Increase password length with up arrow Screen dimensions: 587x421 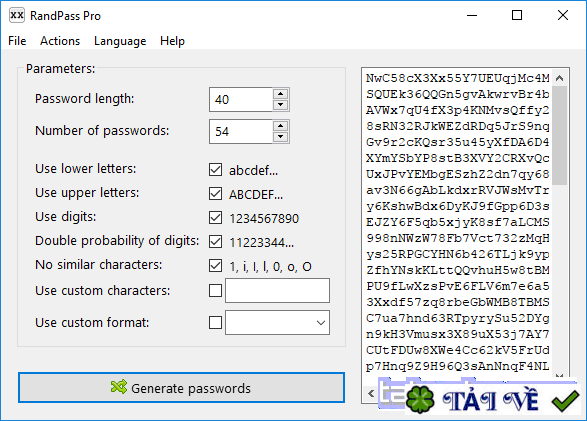click(281, 94)
